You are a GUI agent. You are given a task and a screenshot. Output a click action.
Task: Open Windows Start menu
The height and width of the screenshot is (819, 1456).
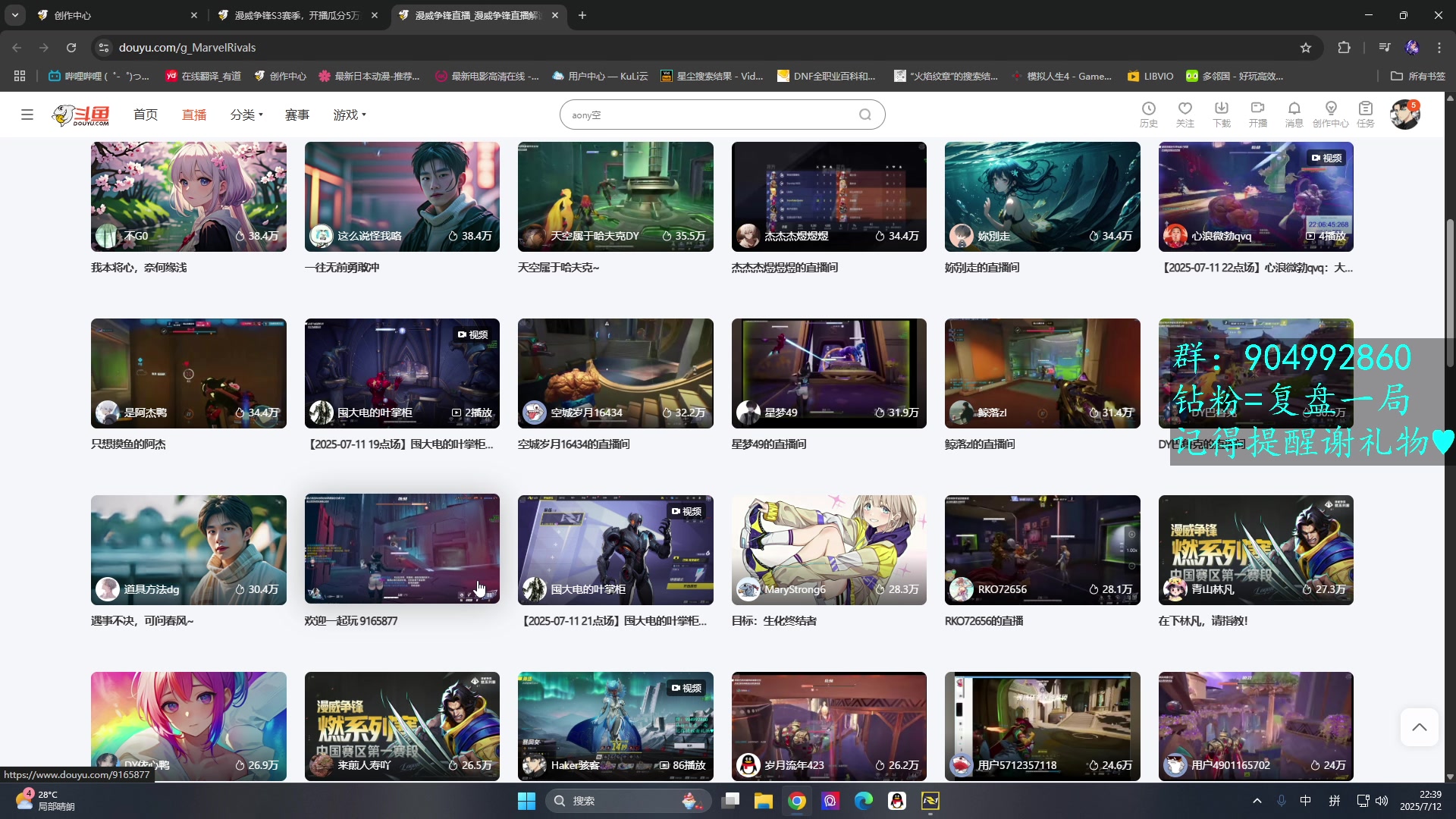[526, 801]
